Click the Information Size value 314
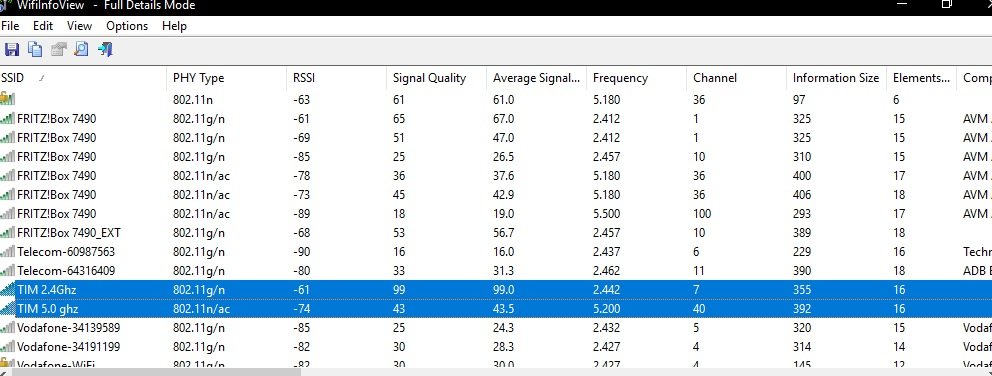 (x=802, y=347)
